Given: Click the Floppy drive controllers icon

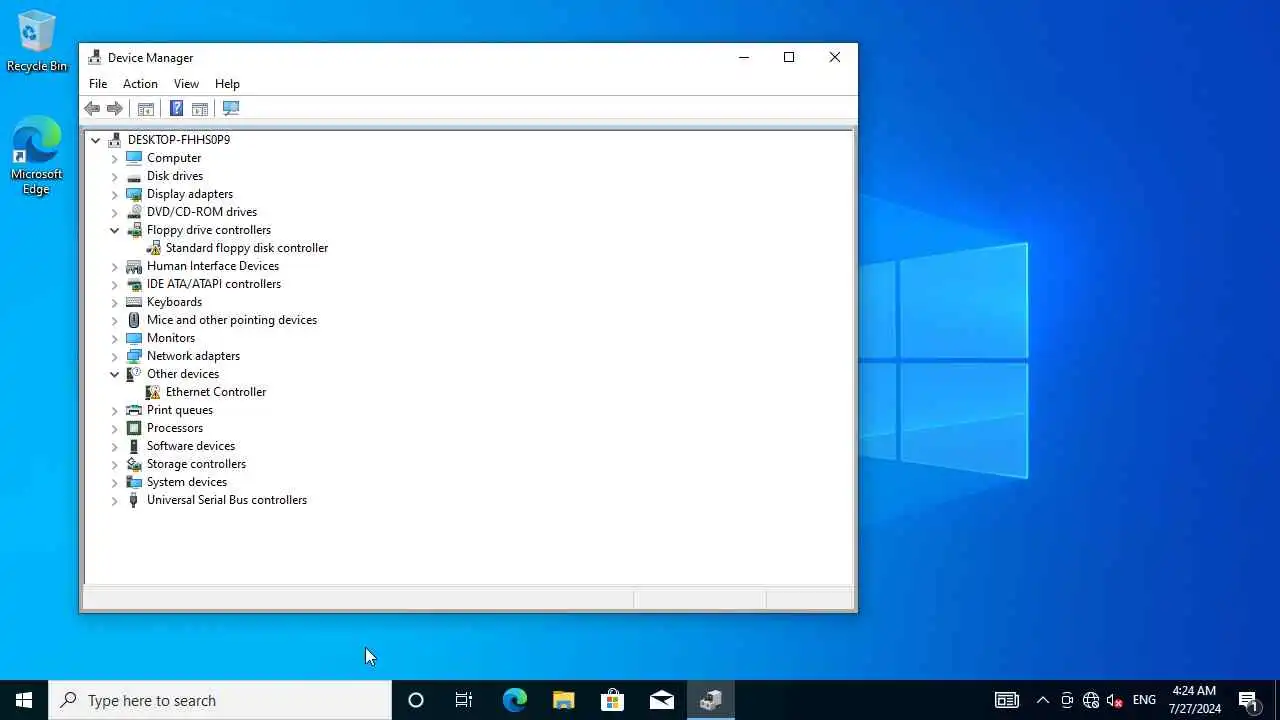Looking at the screenshot, I should [x=134, y=230].
